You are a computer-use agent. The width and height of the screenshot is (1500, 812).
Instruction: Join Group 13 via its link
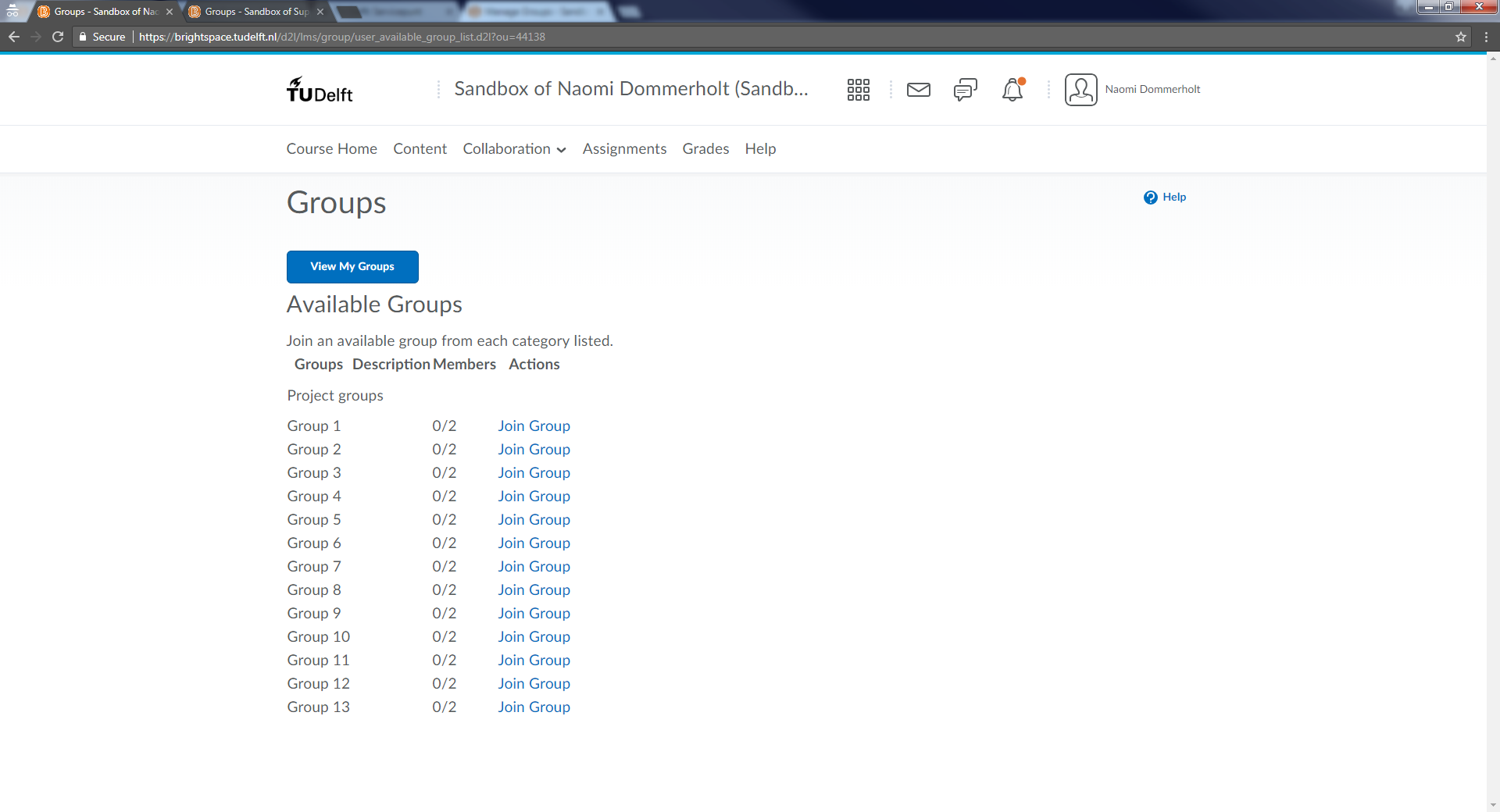pyautogui.click(x=534, y=707)
